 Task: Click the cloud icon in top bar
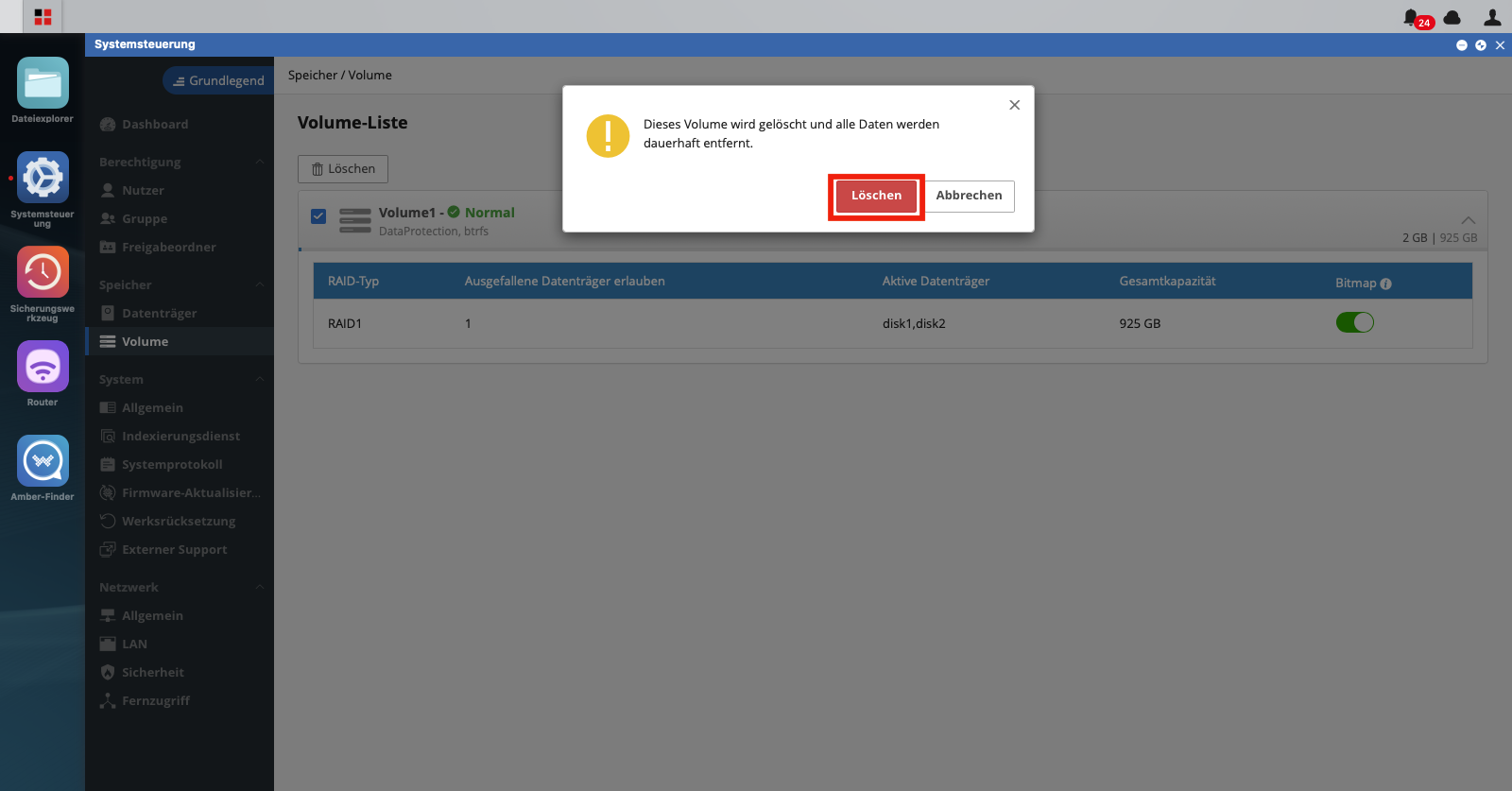coord(1452,17)
